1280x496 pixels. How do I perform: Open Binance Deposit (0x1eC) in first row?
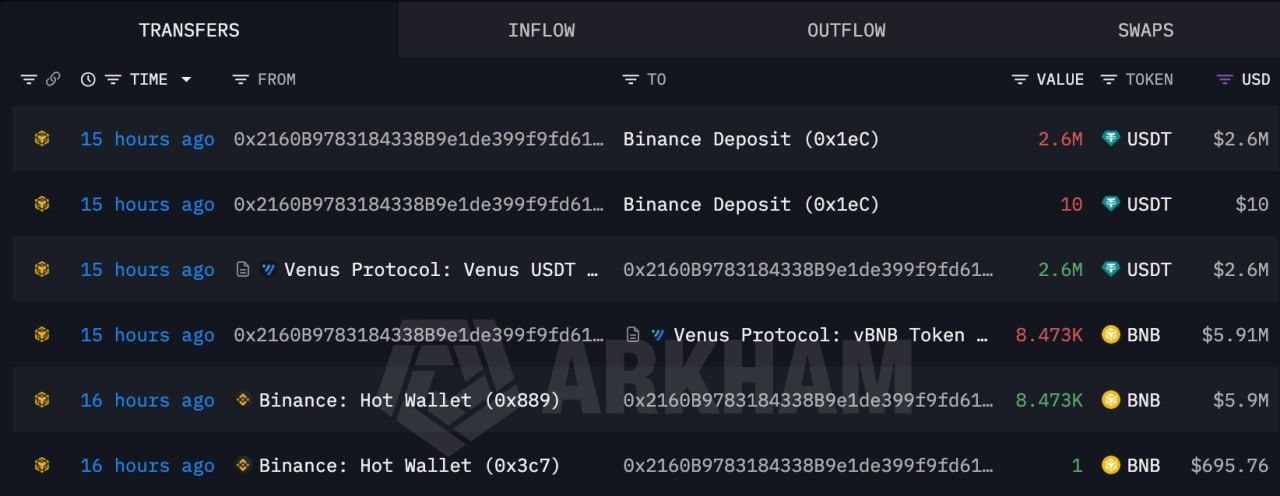(751, 139)
